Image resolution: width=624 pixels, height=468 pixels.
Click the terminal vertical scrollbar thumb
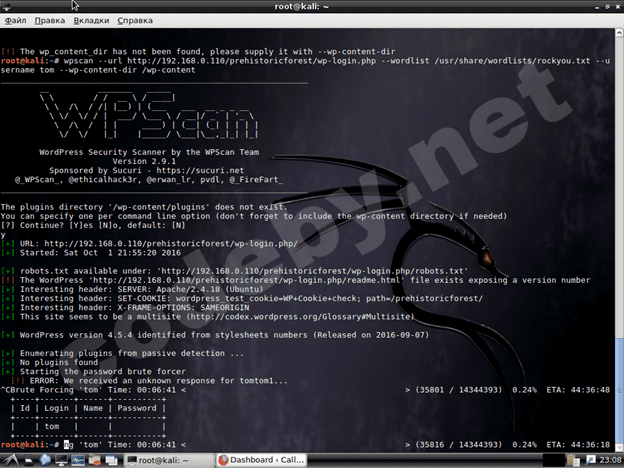tap(619, 390)
